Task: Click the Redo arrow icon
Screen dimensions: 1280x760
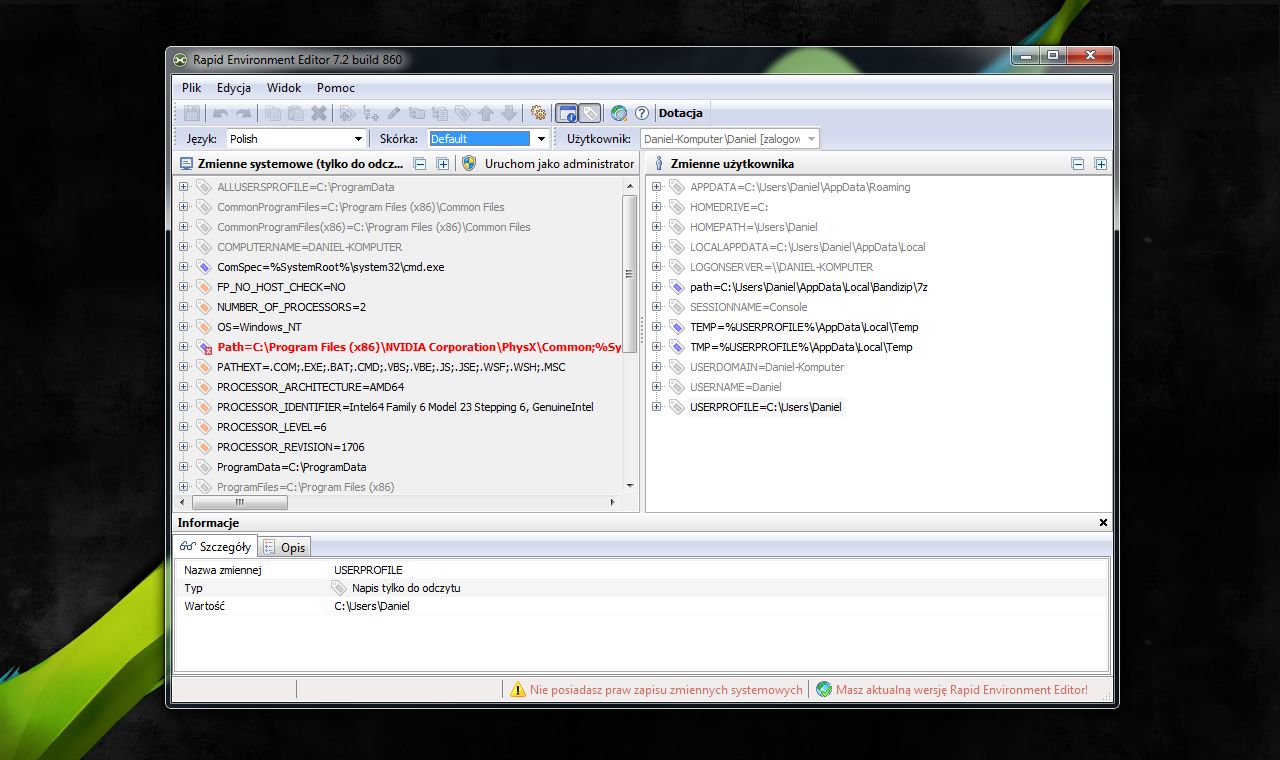Action: coord(242,113)
